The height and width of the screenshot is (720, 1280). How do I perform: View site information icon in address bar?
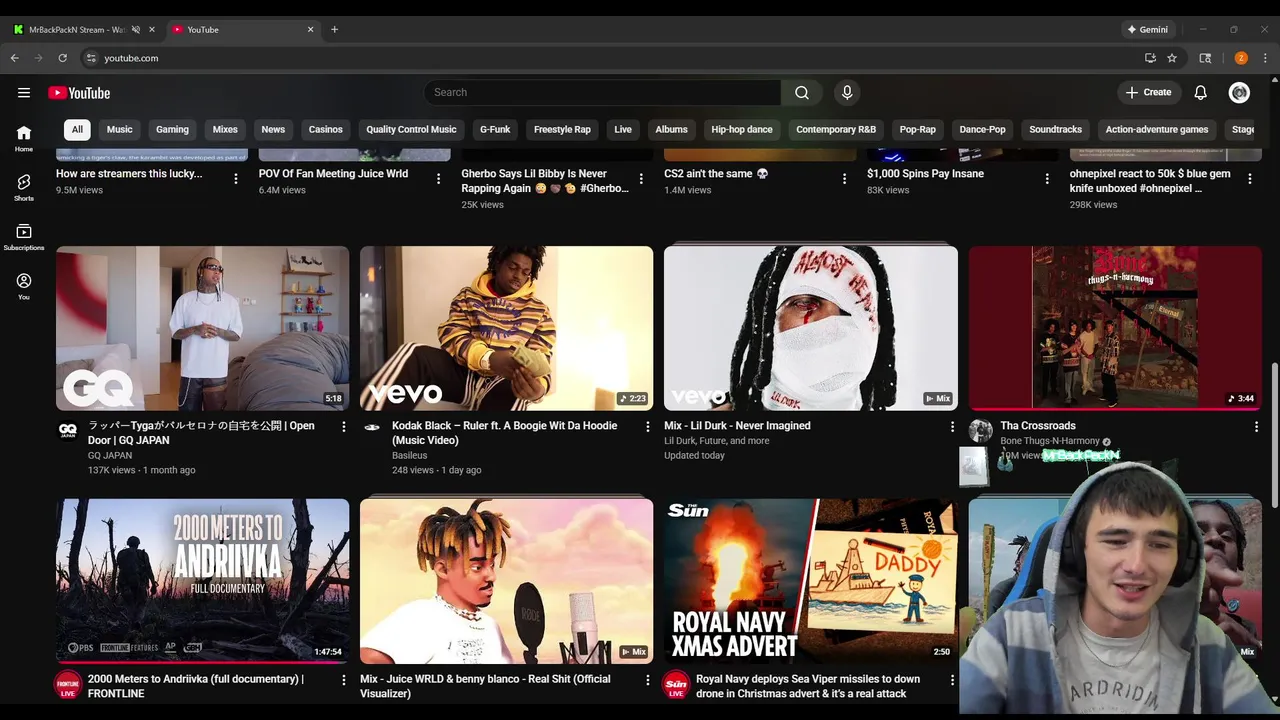click(x=91, y=58)
